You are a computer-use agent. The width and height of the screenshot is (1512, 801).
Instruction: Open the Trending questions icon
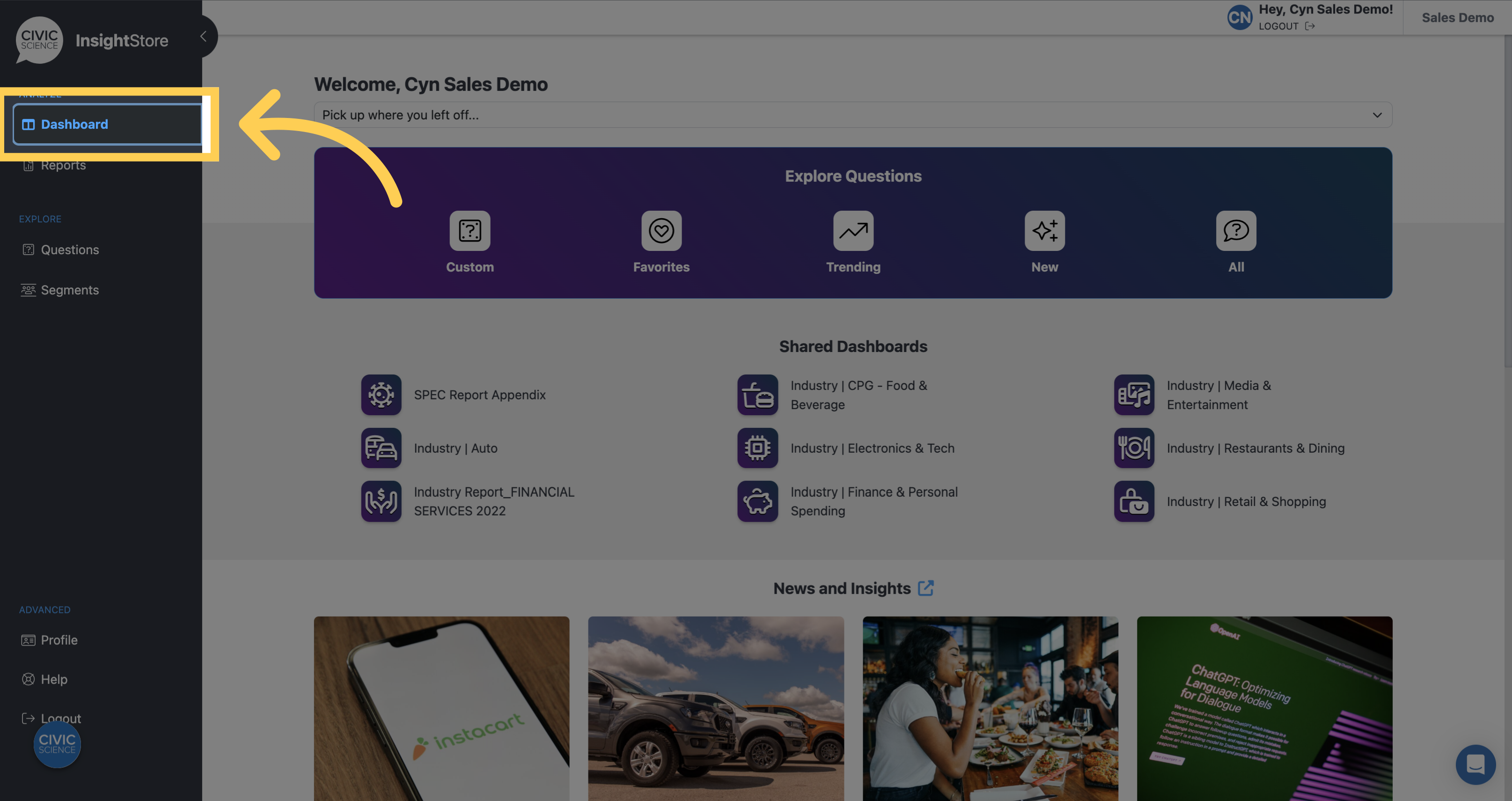click(x=853, y=231)
